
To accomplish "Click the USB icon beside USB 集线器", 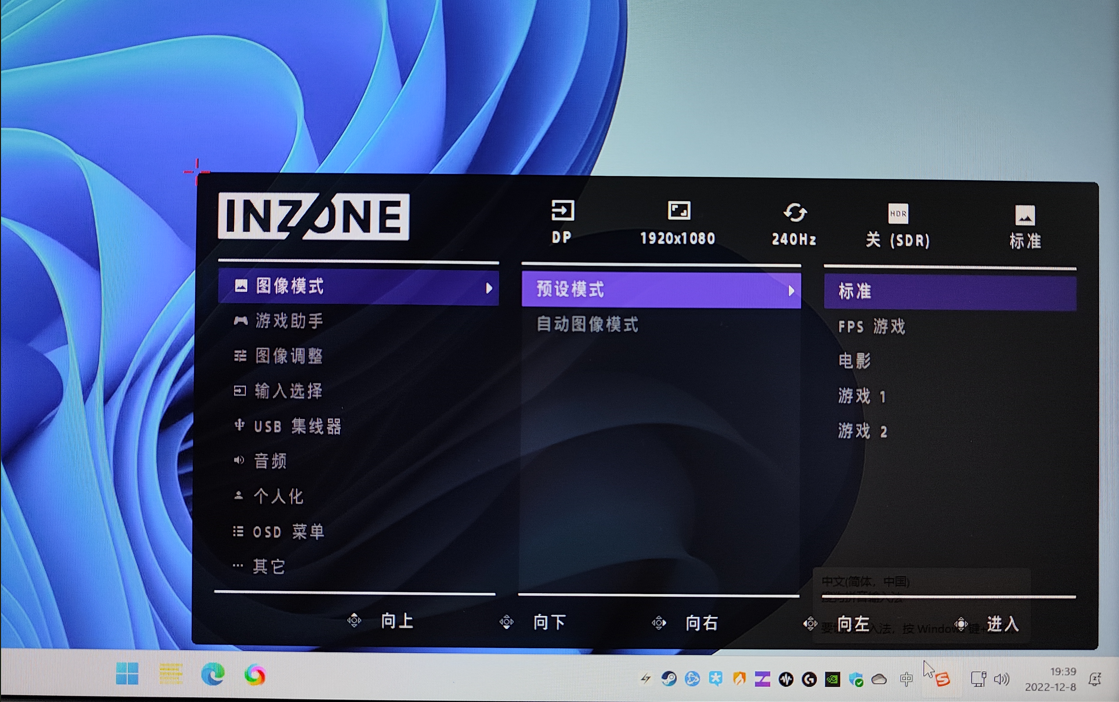I will point(239,426).
